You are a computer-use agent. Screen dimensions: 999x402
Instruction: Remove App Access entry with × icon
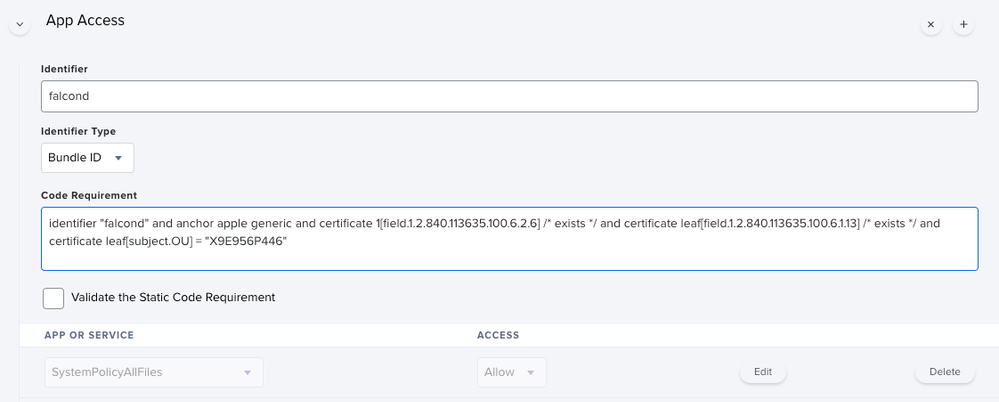(x=931, y=25)
